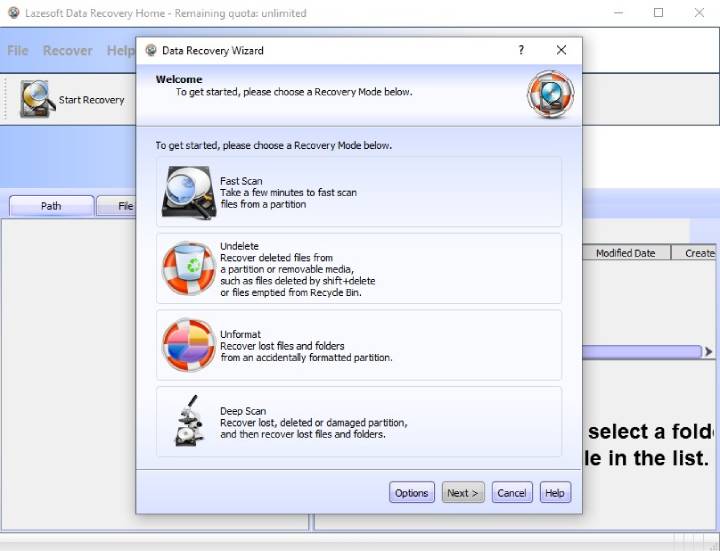720x551 pixels.
Task: Click 'from an accidentally formatted partition.' text
Action: pos(306,357)
